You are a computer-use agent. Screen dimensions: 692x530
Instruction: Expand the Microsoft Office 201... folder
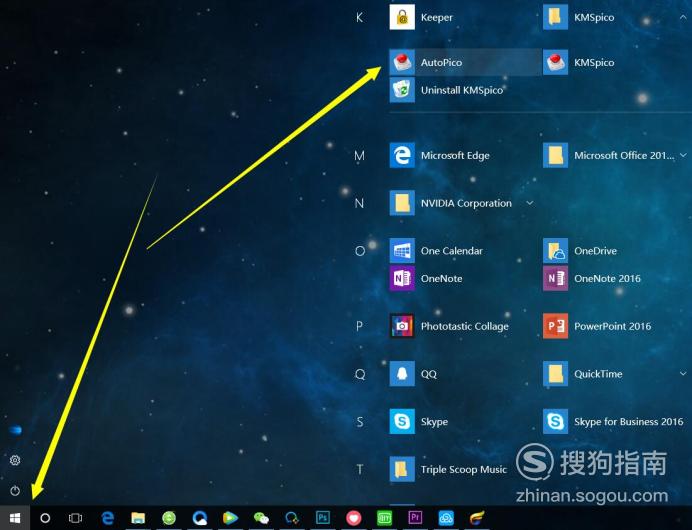pyautogui.click(x=683, y=155)
